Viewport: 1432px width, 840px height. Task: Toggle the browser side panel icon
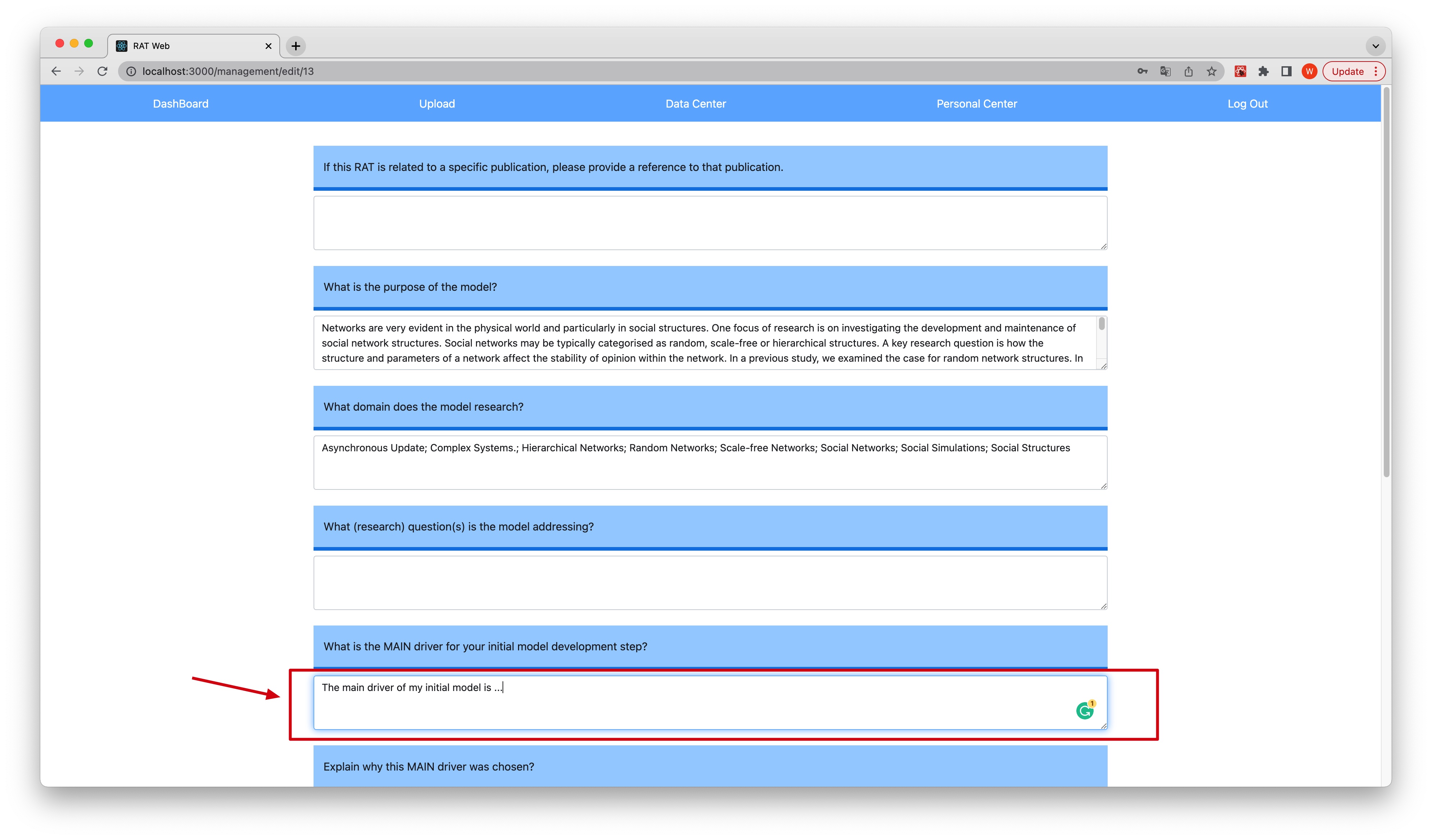click(x=1287, y=71)
